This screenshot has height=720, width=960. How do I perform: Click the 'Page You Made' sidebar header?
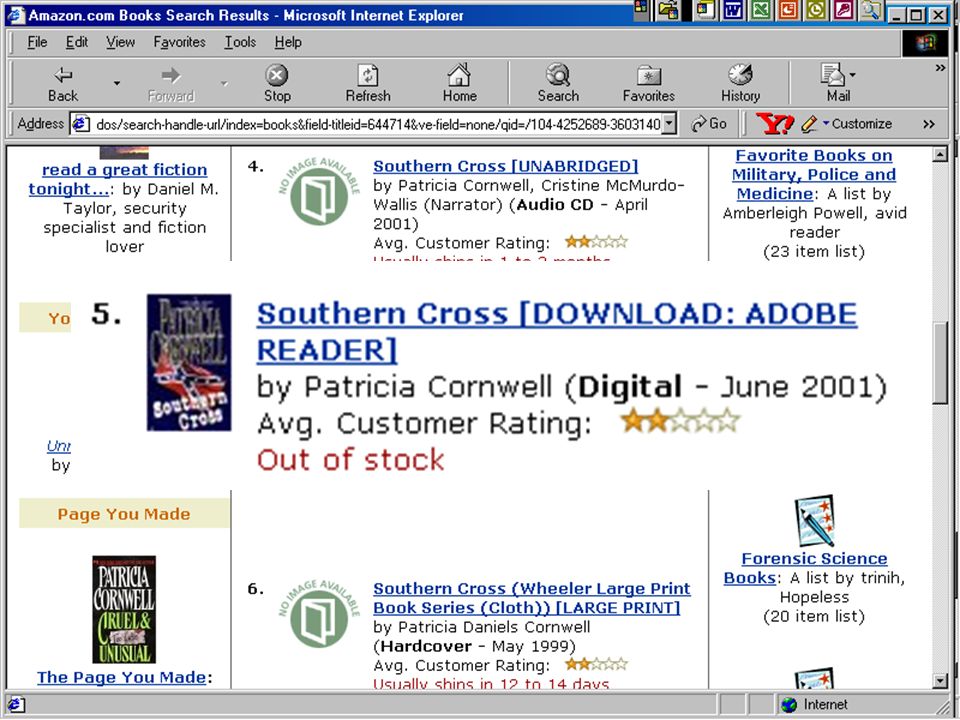coord(124,514)
